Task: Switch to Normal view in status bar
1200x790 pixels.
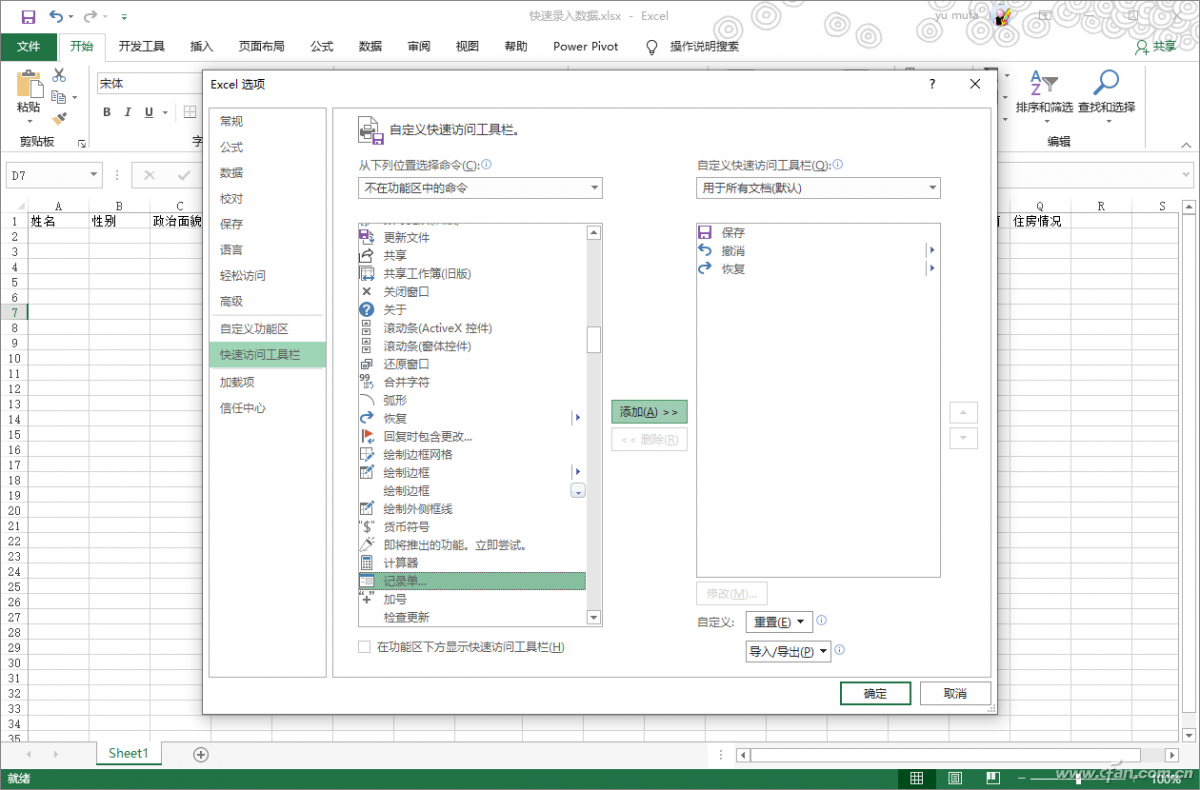Action: [916, 777]
